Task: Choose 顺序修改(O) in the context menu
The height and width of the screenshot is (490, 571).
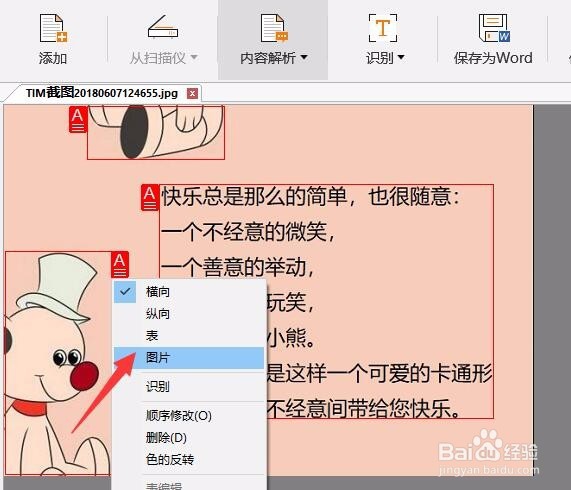Action: point(189,415)
